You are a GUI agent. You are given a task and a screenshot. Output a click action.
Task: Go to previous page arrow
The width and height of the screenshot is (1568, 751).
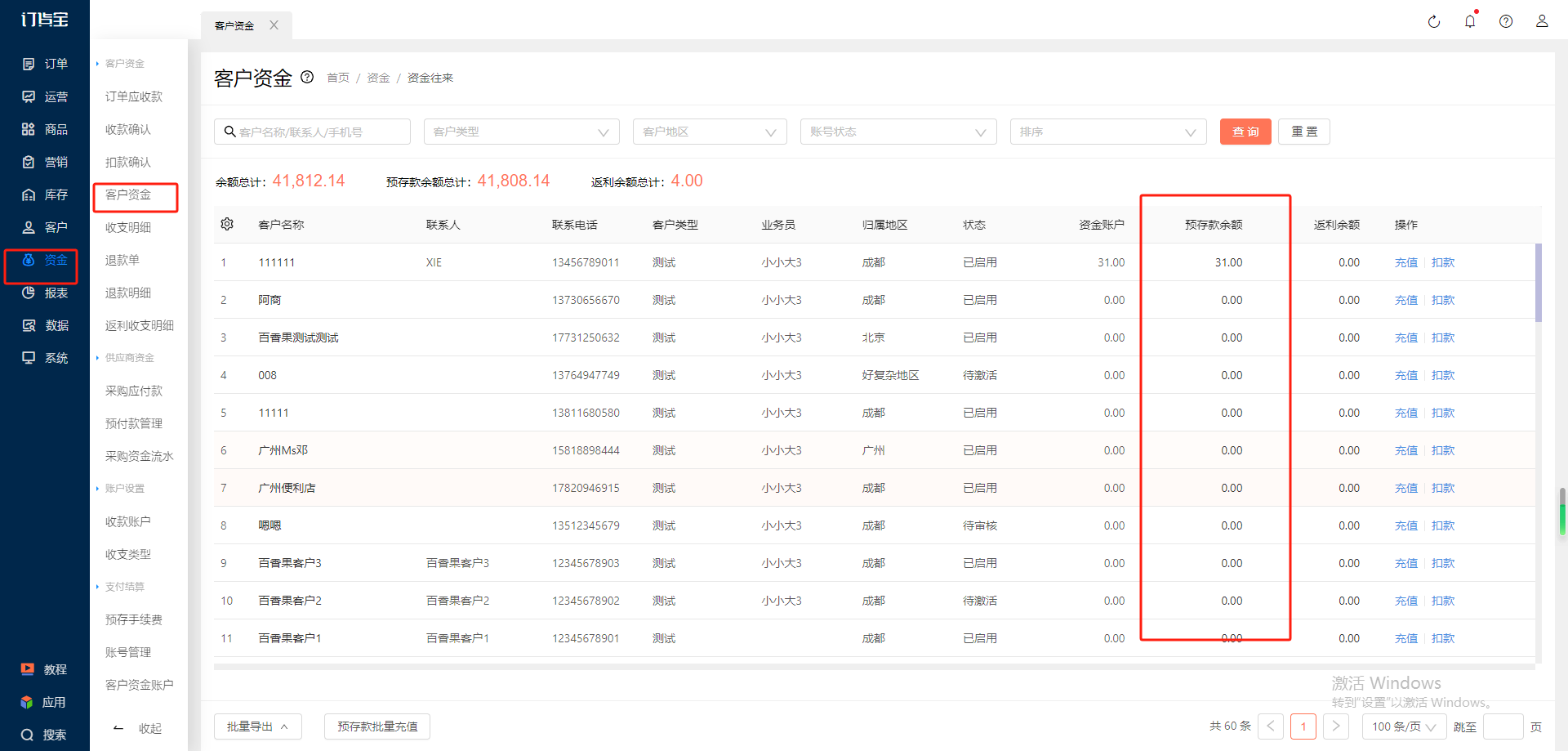click(1271, 726)
